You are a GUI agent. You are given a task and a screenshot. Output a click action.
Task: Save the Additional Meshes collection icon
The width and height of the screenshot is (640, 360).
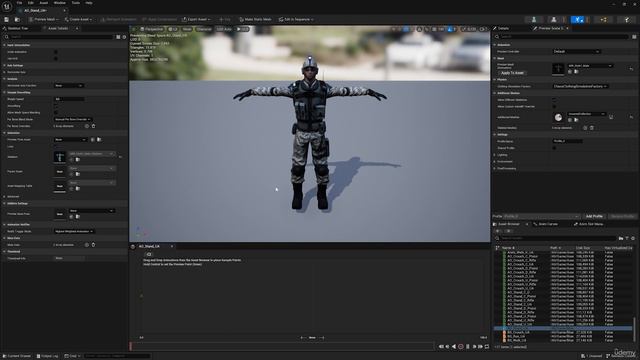coord(611,117)
